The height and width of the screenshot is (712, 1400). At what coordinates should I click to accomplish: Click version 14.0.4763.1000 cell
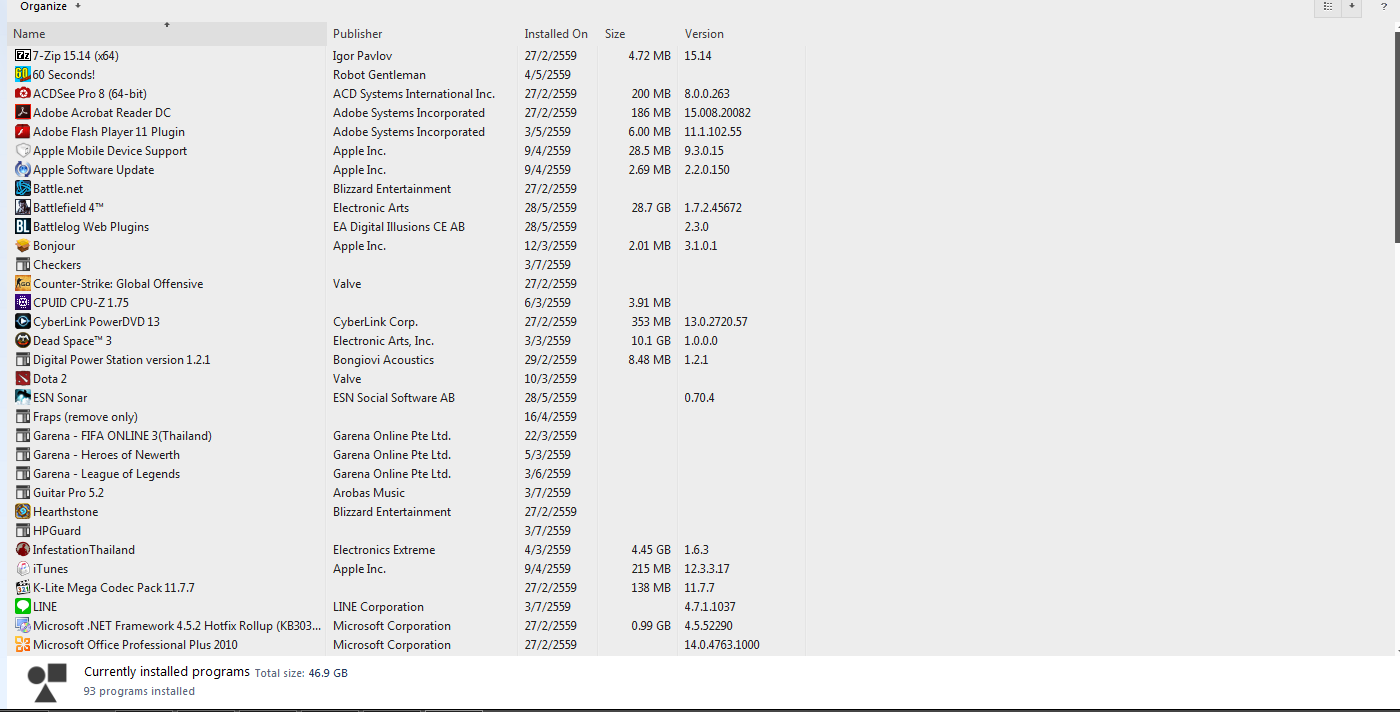(x=722, y=645)
